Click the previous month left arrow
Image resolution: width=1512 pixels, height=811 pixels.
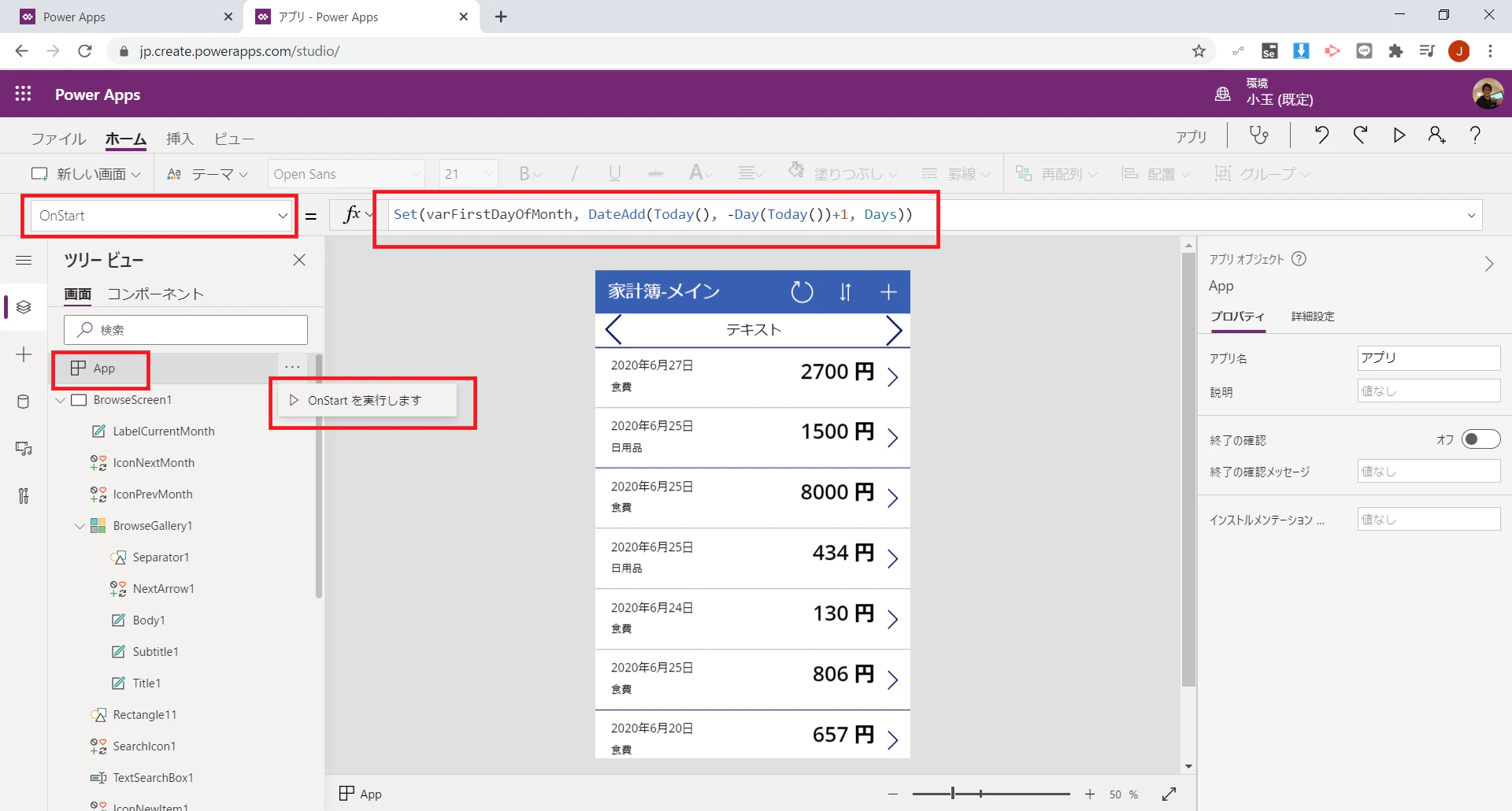click(613, 330)
